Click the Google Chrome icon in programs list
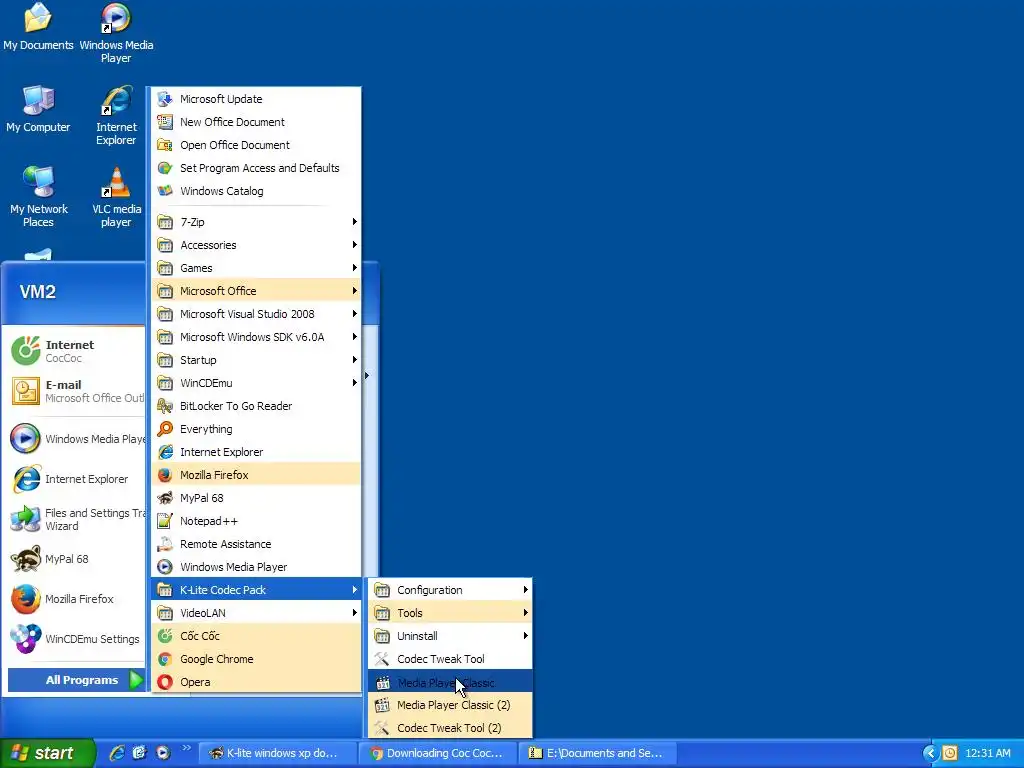The height and width of the screenshot is (768, 1024). (165, 659)
